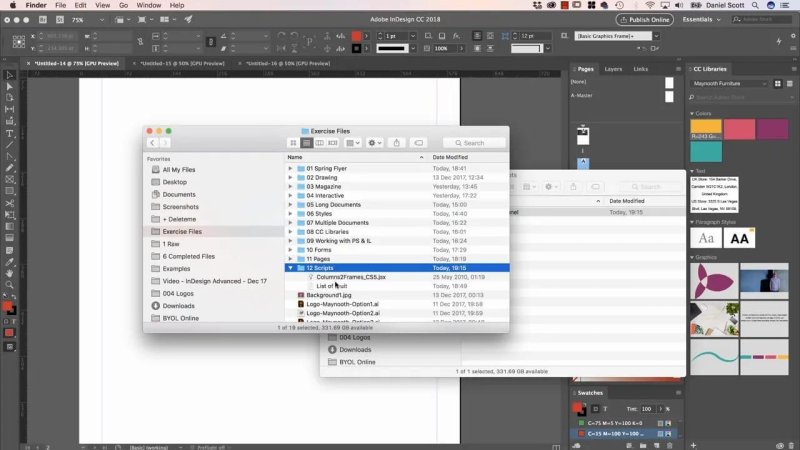Select the Scissors tool
800x450 pixels.
(x=10, y=203)
